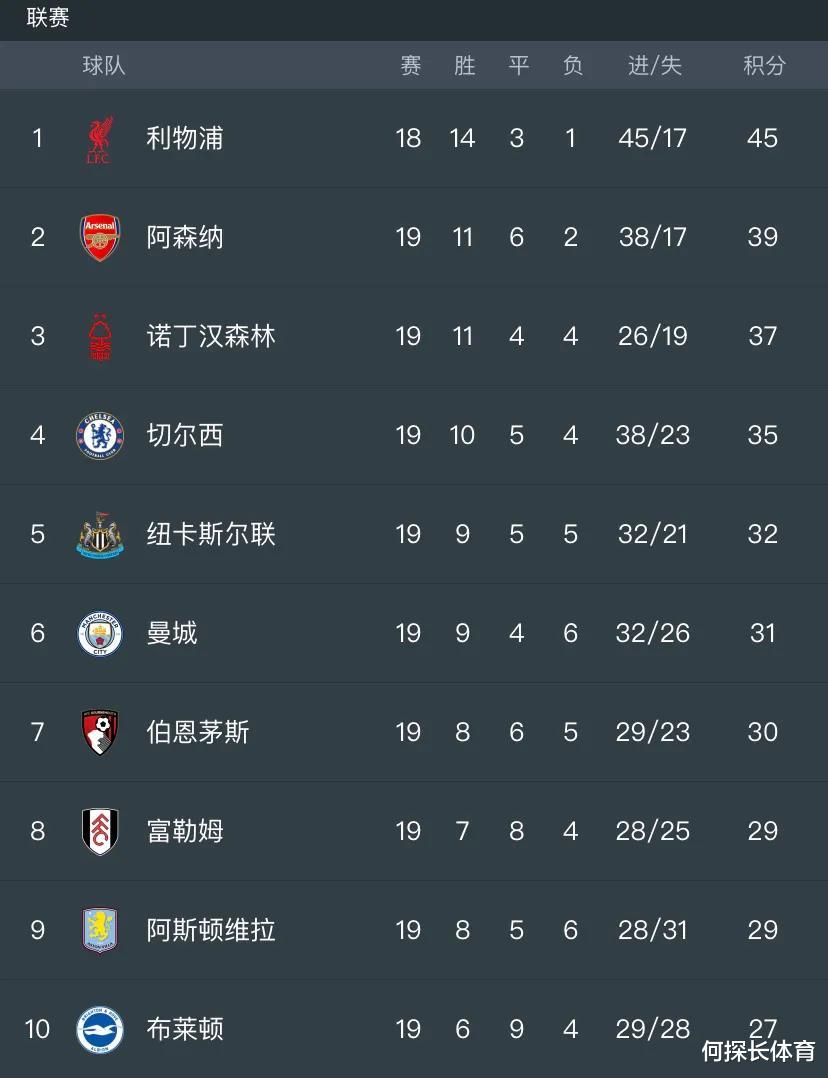828x1078 pixels.
Task: Sort by the 进/失 column header
Action: point(654,65)
